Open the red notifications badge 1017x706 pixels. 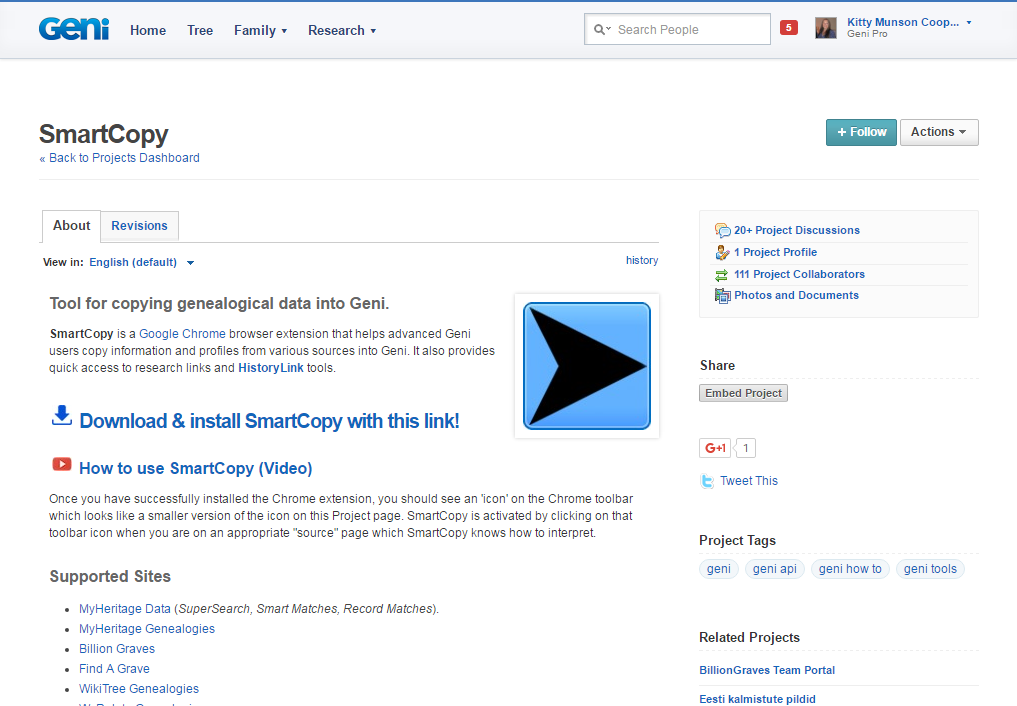point(789,27)
